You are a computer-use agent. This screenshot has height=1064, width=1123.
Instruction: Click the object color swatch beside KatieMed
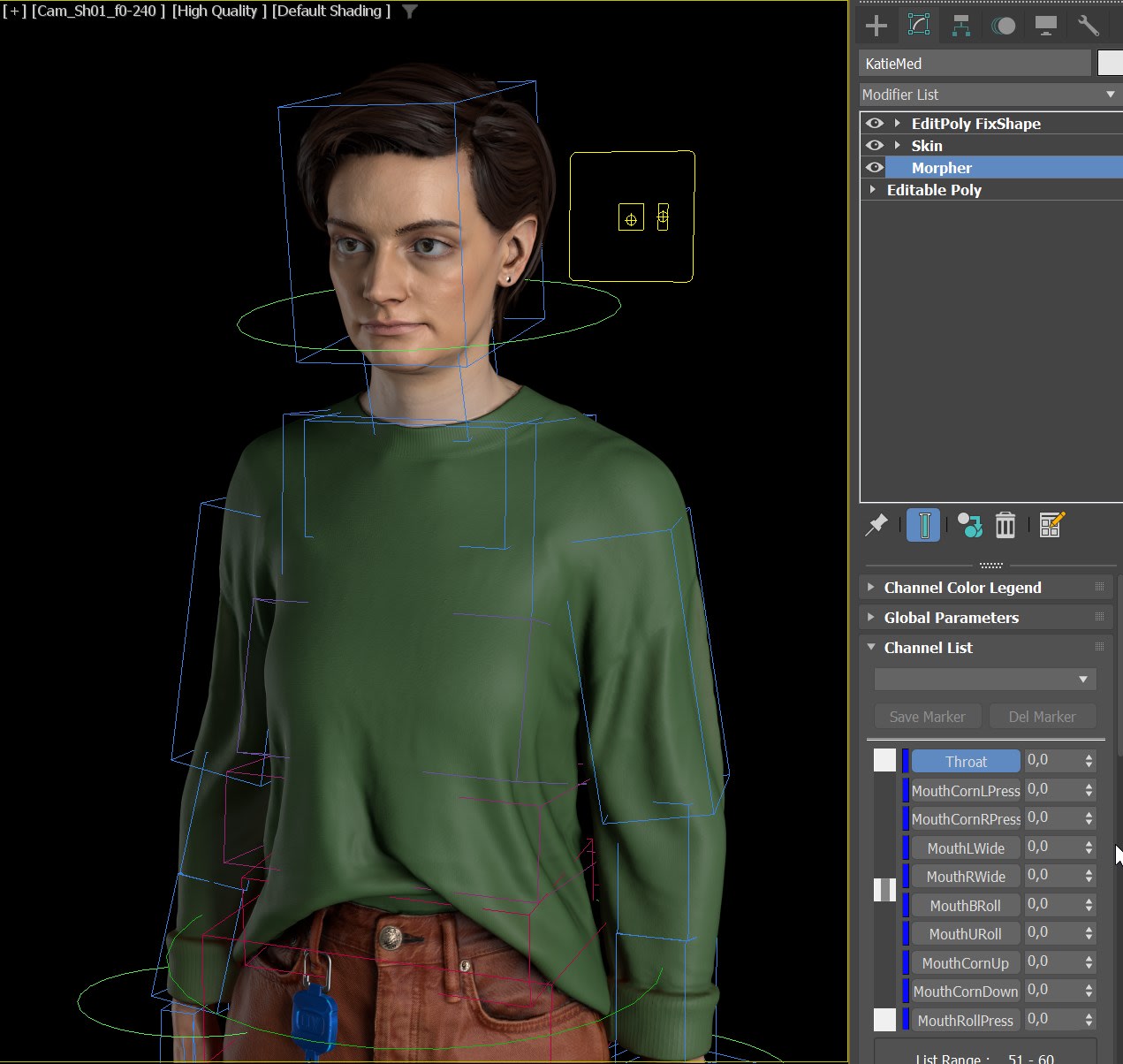1110,64
